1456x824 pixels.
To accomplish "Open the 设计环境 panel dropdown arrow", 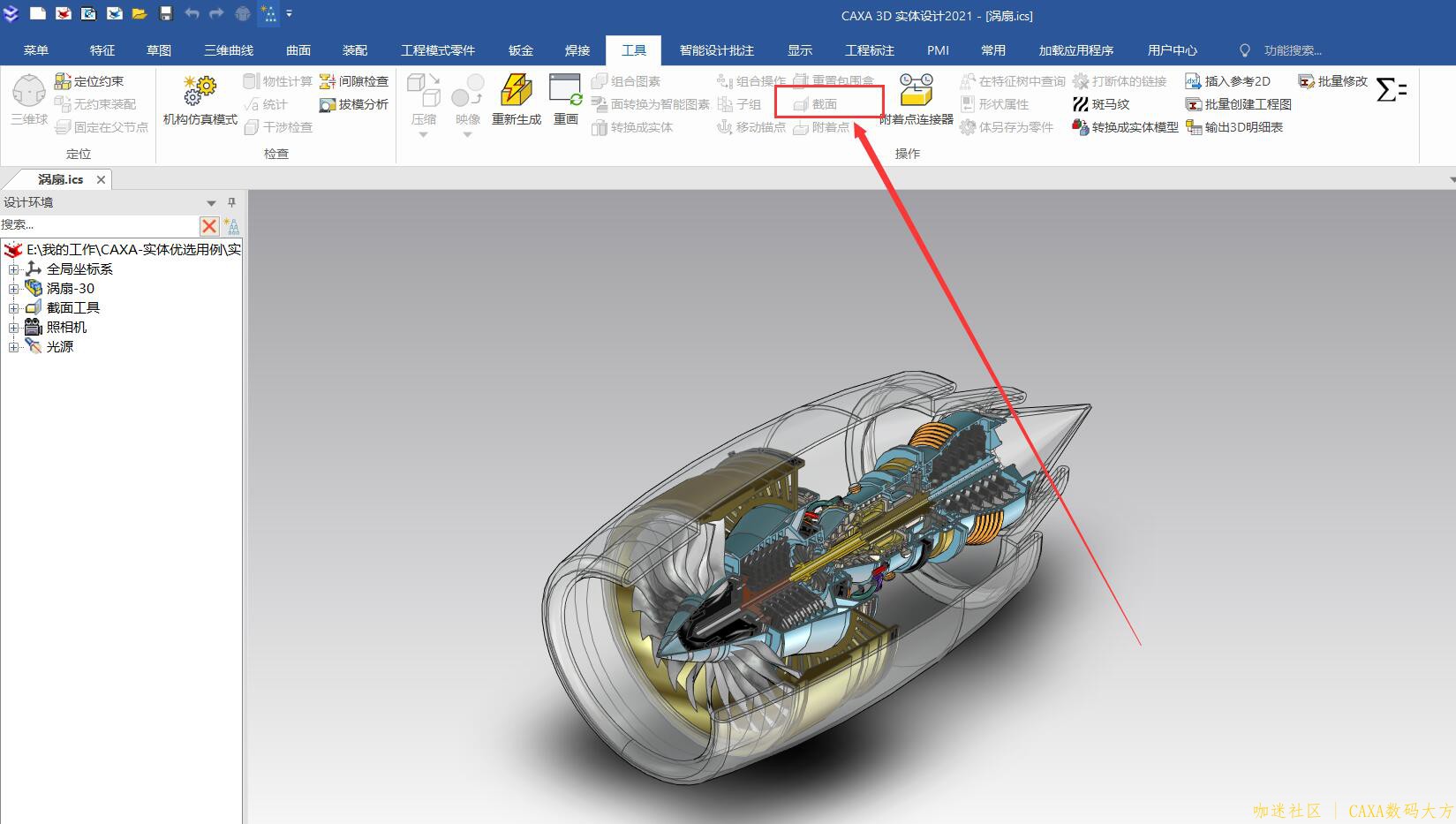I will coord(211,203).
